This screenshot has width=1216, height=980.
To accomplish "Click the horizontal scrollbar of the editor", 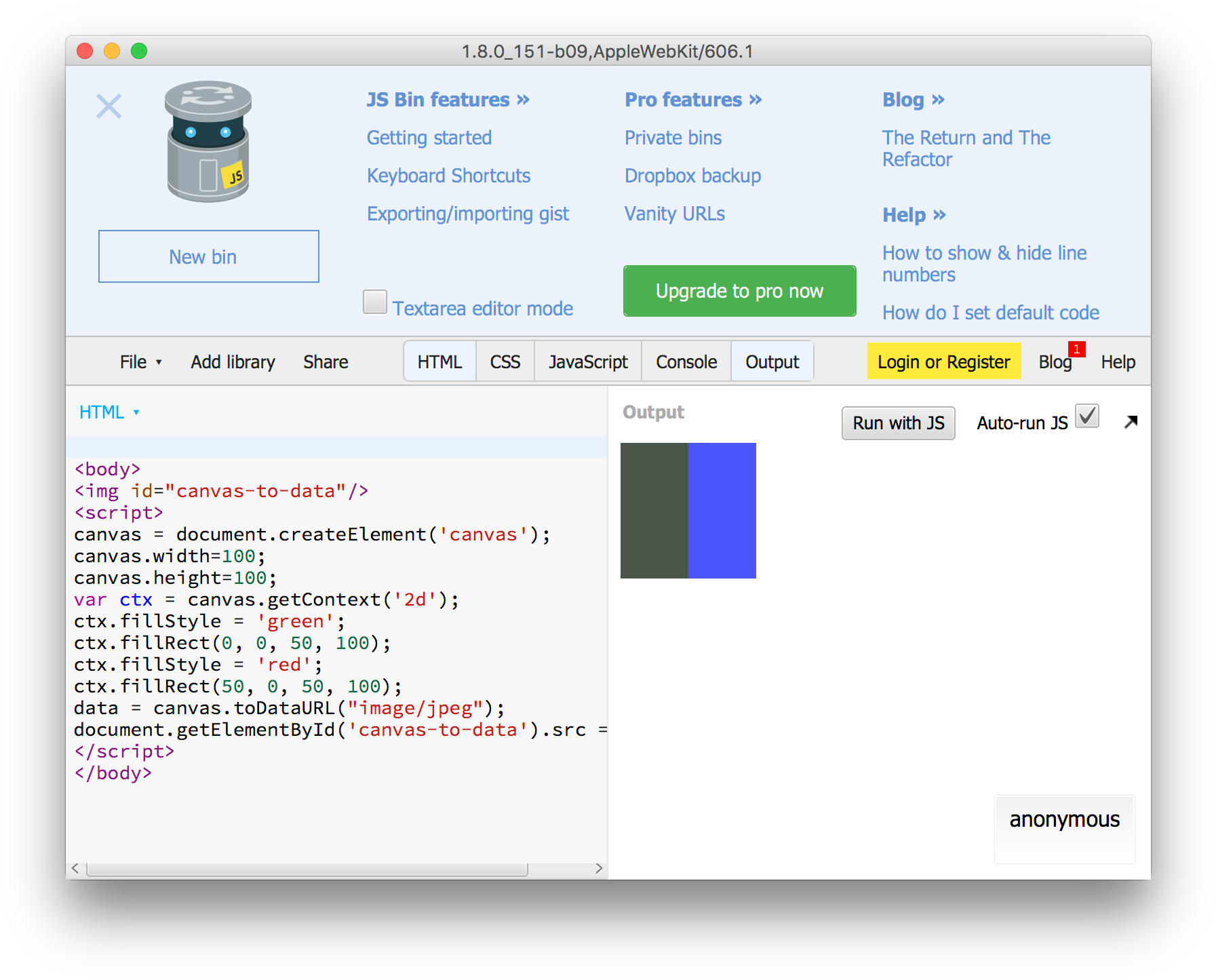I will pyautogui.click(x=307, y=869).
